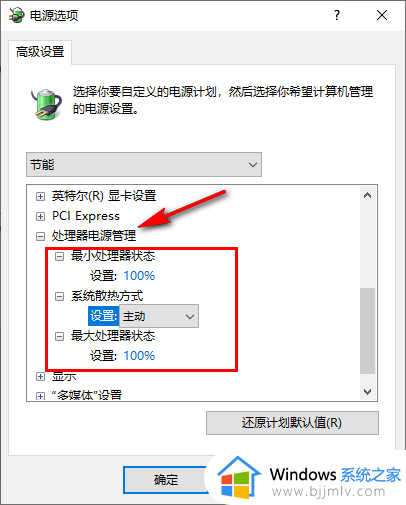Click the scrollbar up arrow
Image resolution: width=406 pixels, height=505 pixels.
coord(368,195)
